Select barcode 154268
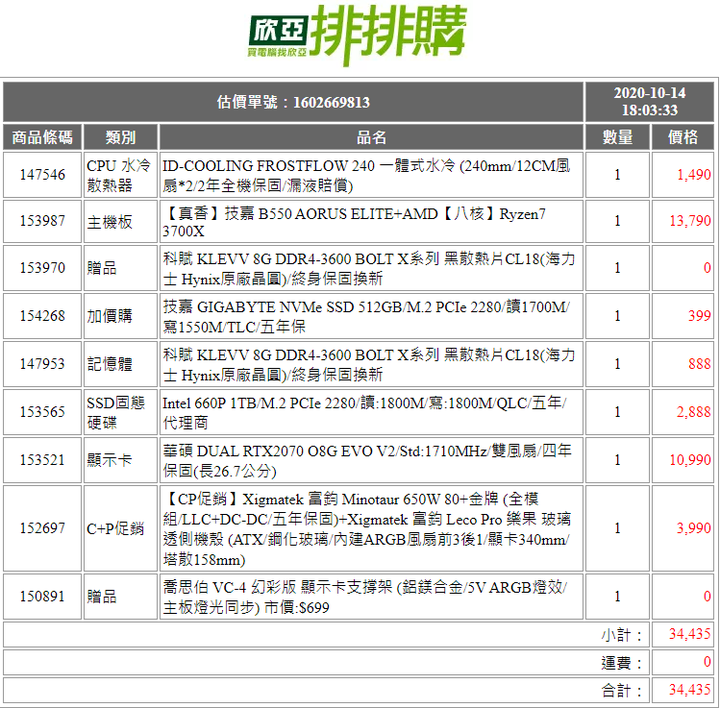Screen dimensions: 720x708 (42, 316)
